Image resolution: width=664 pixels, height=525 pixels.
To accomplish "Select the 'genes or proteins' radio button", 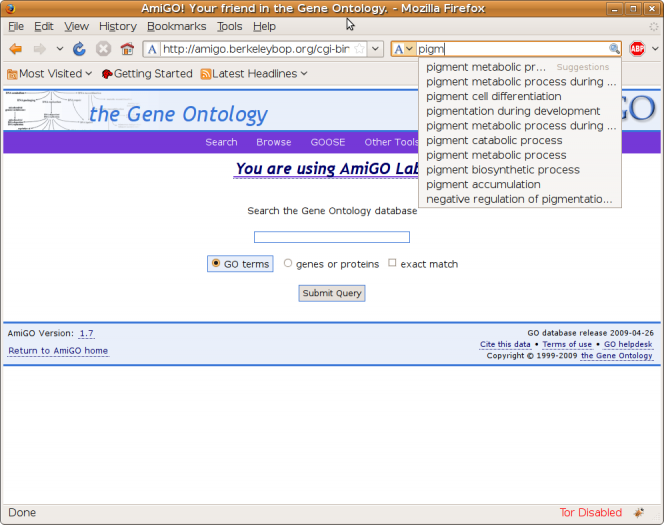I will (x=288, y=263).
